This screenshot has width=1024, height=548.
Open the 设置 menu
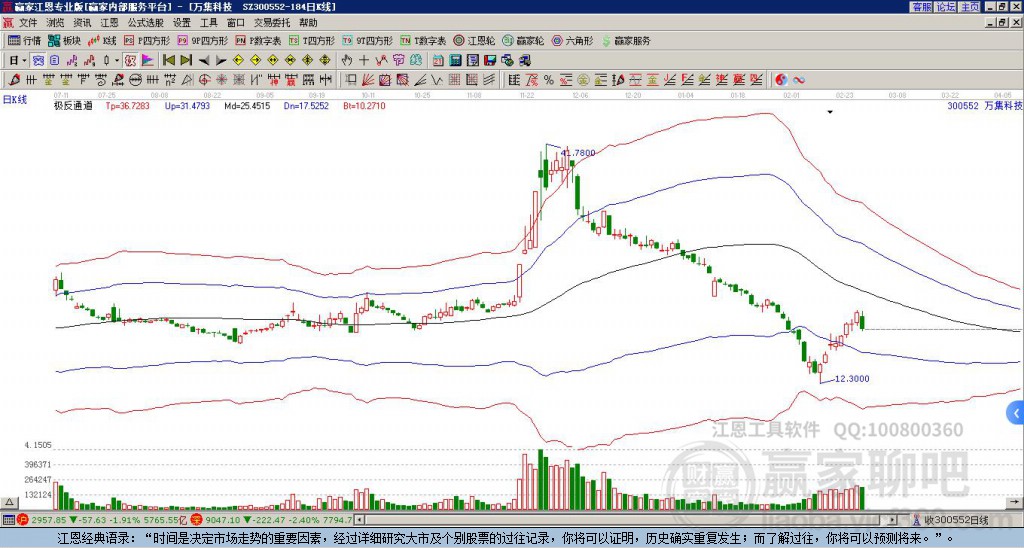click(x=182, y=23)
